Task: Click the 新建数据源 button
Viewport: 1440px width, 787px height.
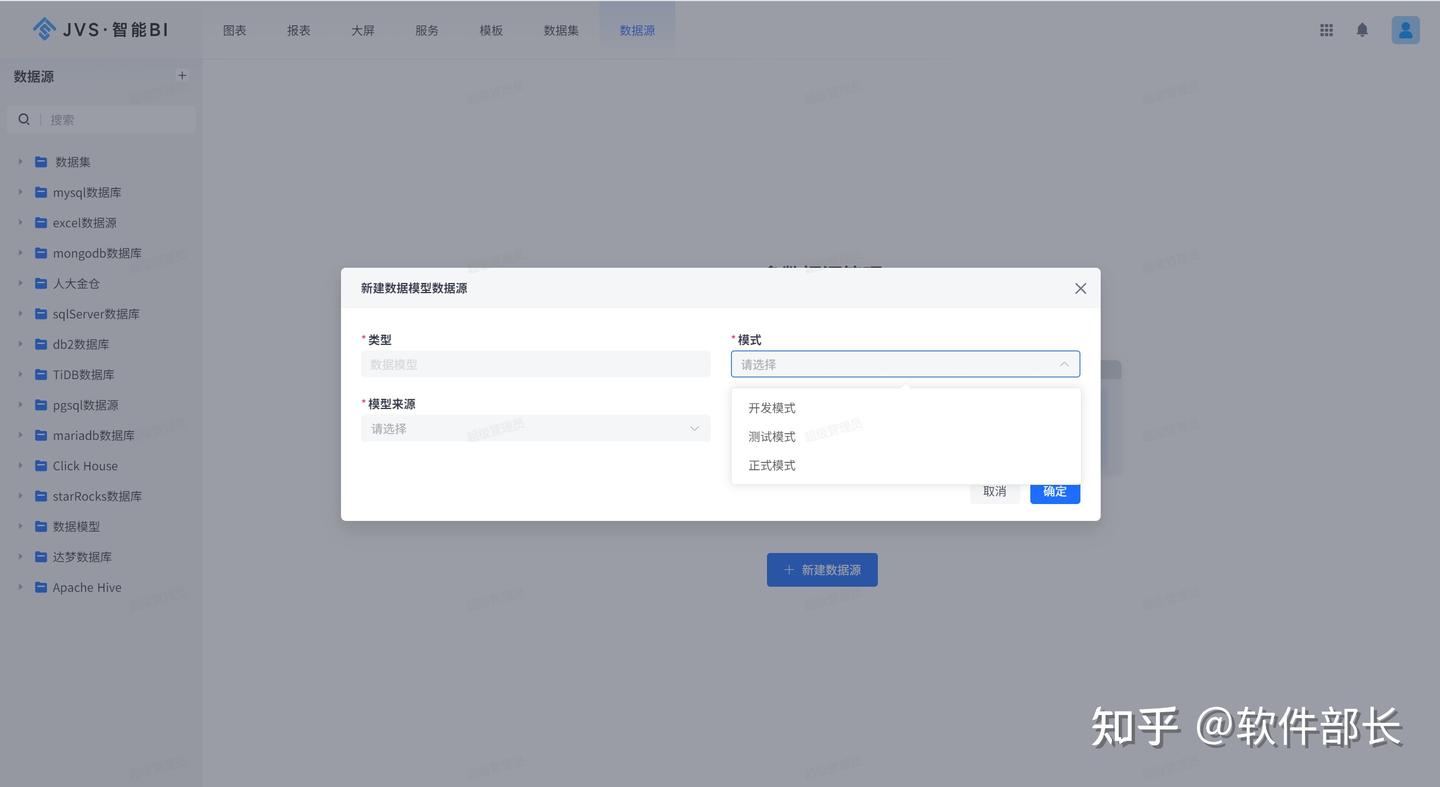Action: coord(821,569)
